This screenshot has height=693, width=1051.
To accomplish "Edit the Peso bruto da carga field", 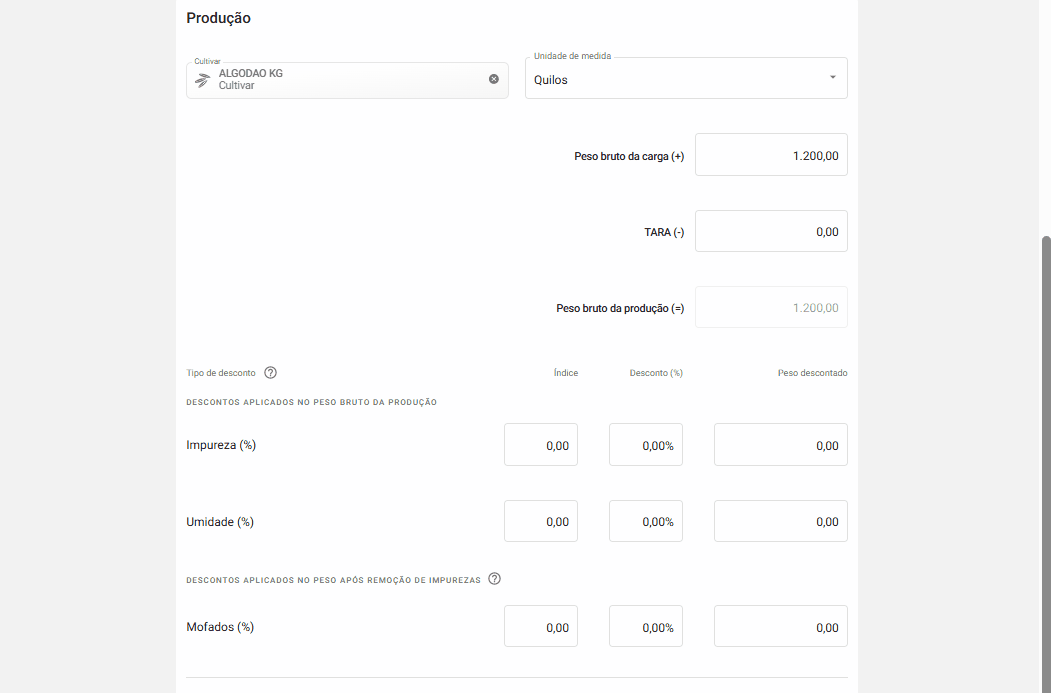I will (771, 155).
